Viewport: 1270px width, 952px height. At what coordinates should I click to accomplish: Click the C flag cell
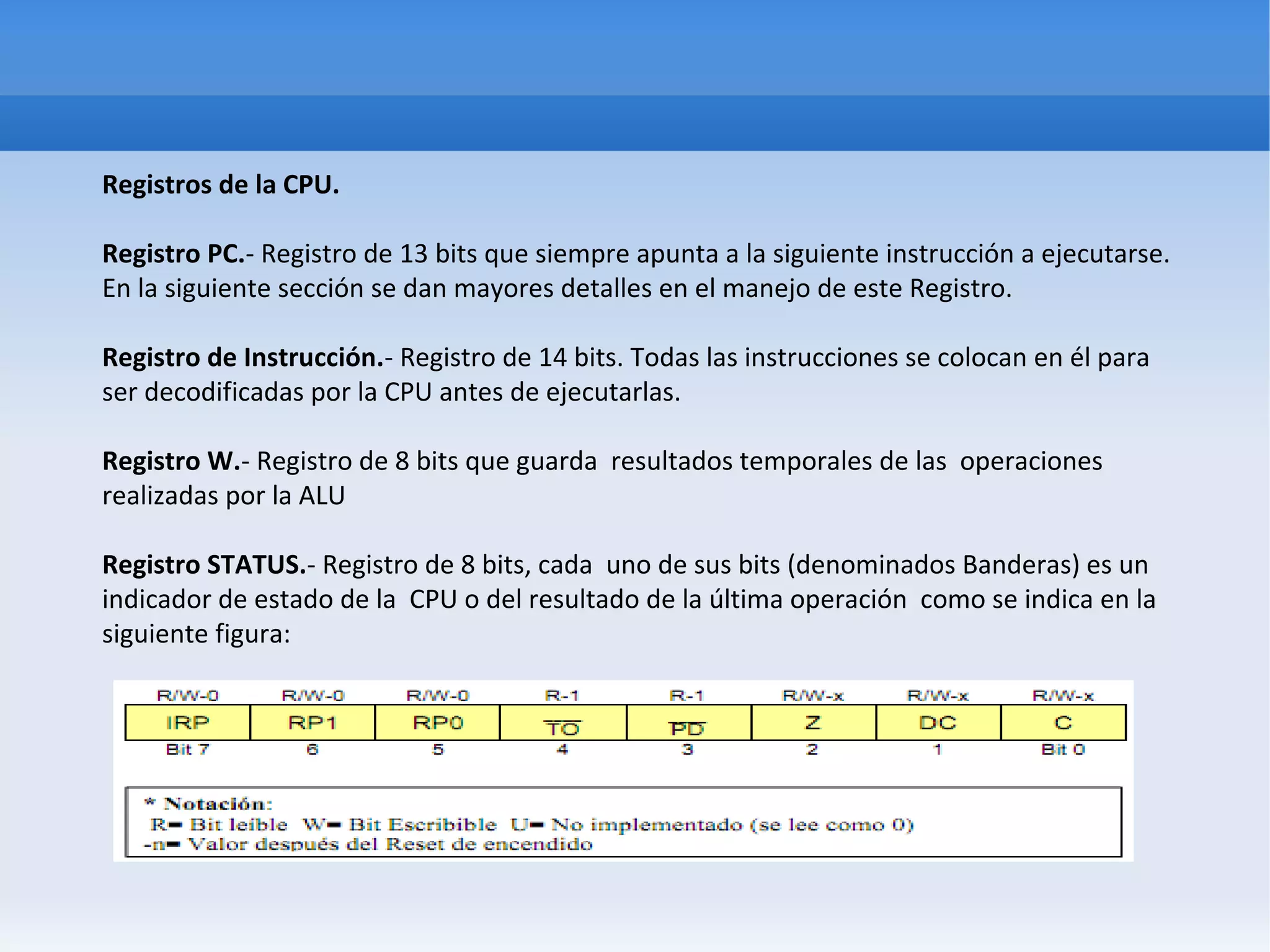pyautogui.click(x=1064, y=723)
